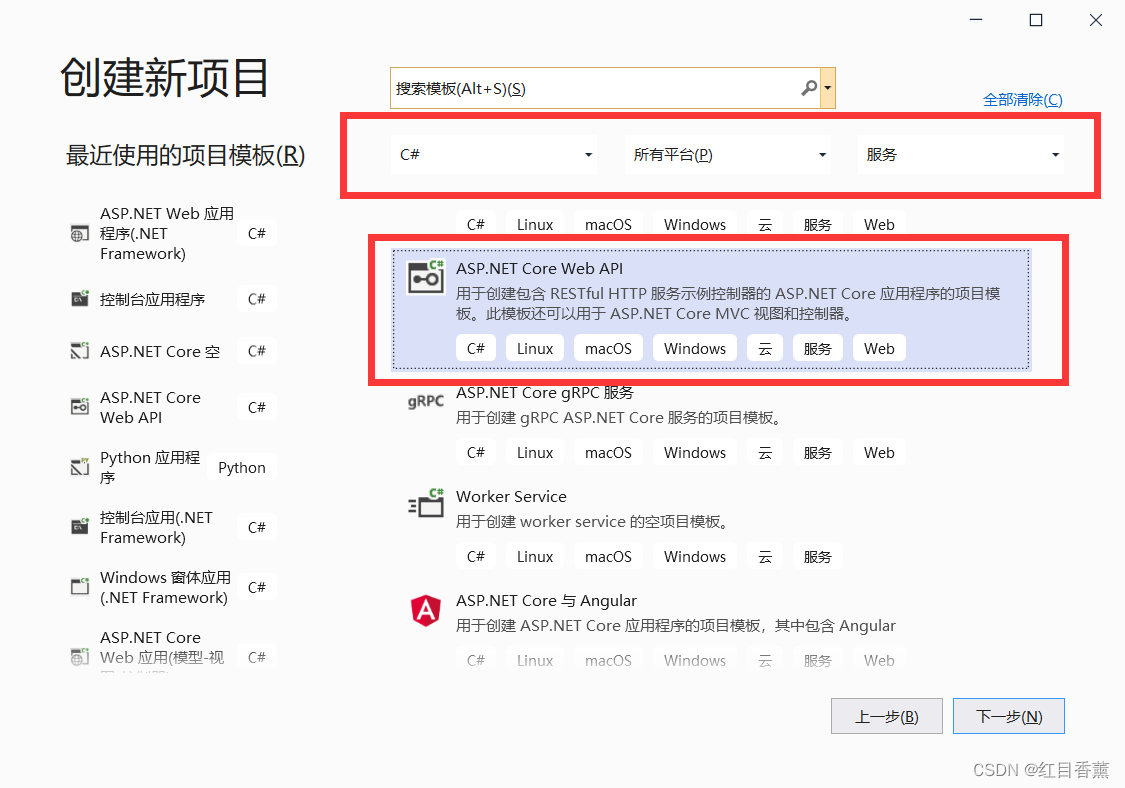The height and width of the screenshot is (788, 1125).
Task: Click Windows tag under ASP.NET Core Web API
Action: tap(695, 349)
